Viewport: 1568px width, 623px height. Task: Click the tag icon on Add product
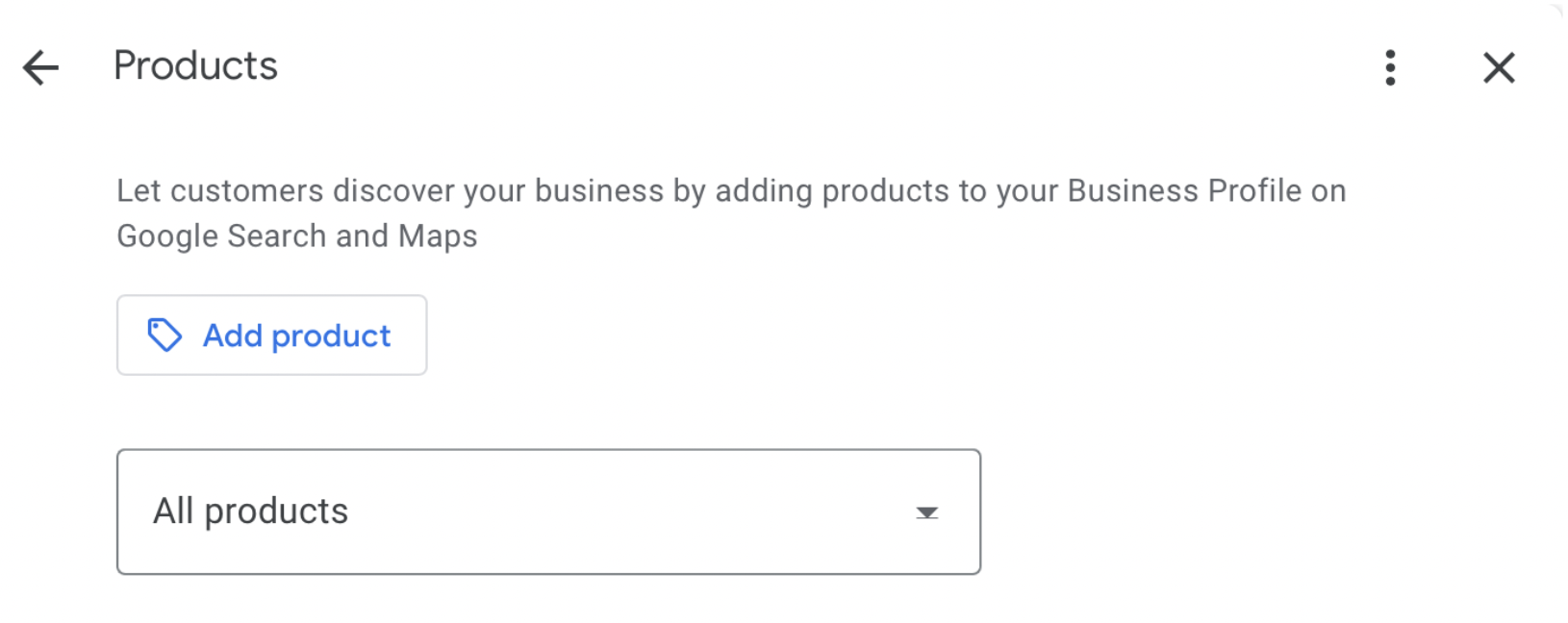pyautogui.click(x=164, y=336)
